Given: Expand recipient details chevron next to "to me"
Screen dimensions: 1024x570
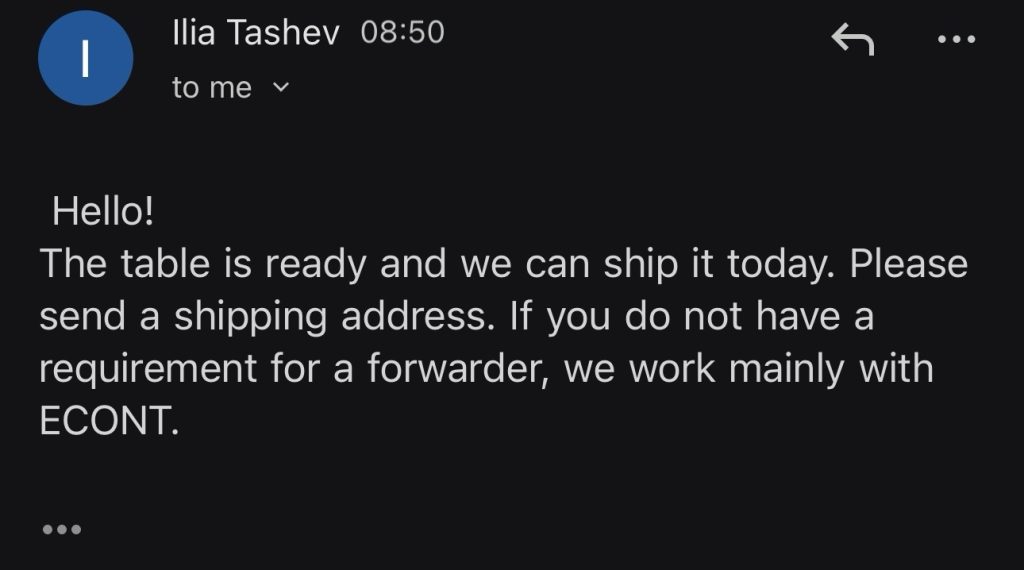Looking at the screenshot, I should click(x=281, y=87).
